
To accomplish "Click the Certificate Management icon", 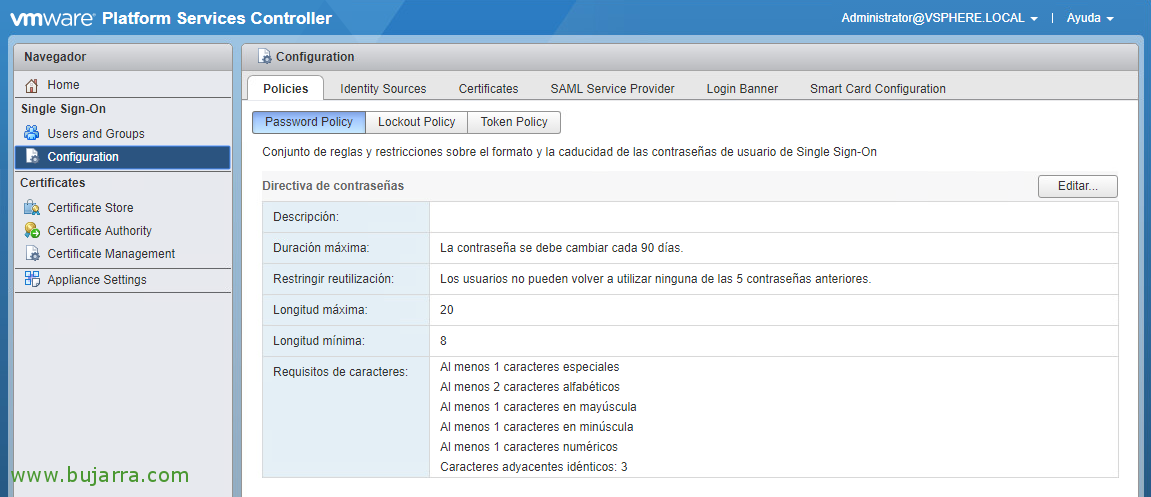I will (32, 254).
